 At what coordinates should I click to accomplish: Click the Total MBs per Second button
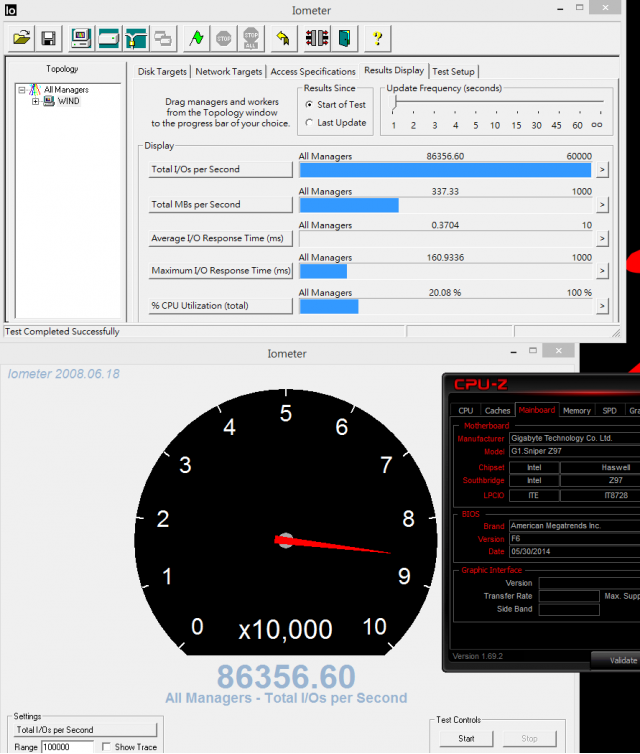coord(221,204)
